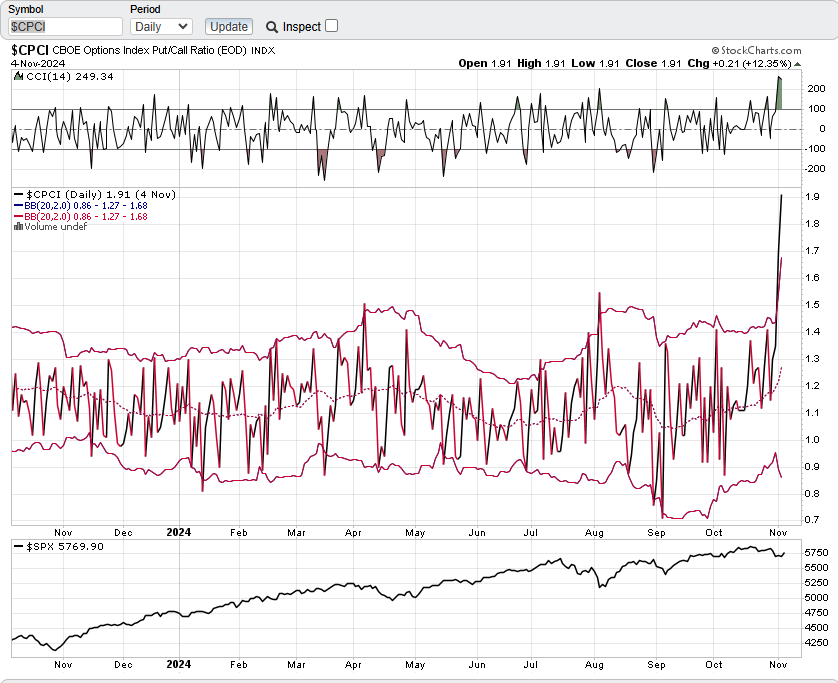This screenshot has height=683, width=838.
Task: Open the Period dropdown showing Daily
Action: point(161,26)
